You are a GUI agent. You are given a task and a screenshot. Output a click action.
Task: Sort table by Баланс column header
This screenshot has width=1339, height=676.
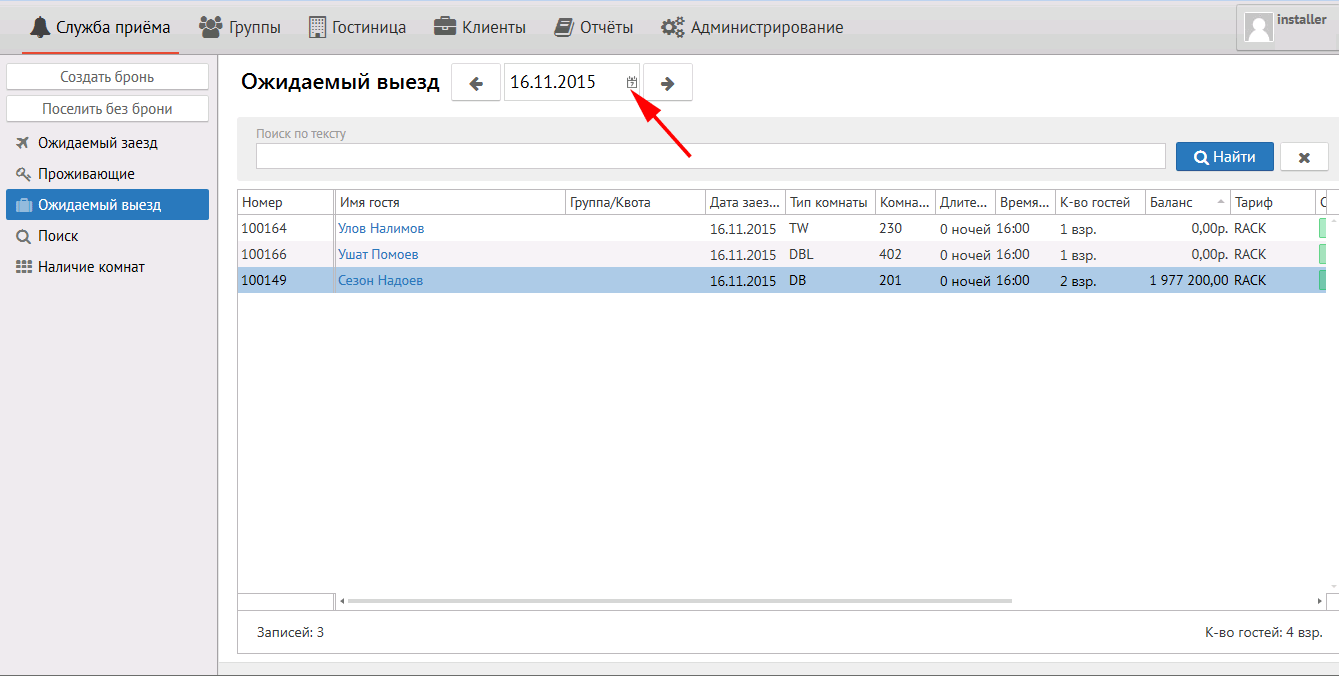click(1185, 202)
